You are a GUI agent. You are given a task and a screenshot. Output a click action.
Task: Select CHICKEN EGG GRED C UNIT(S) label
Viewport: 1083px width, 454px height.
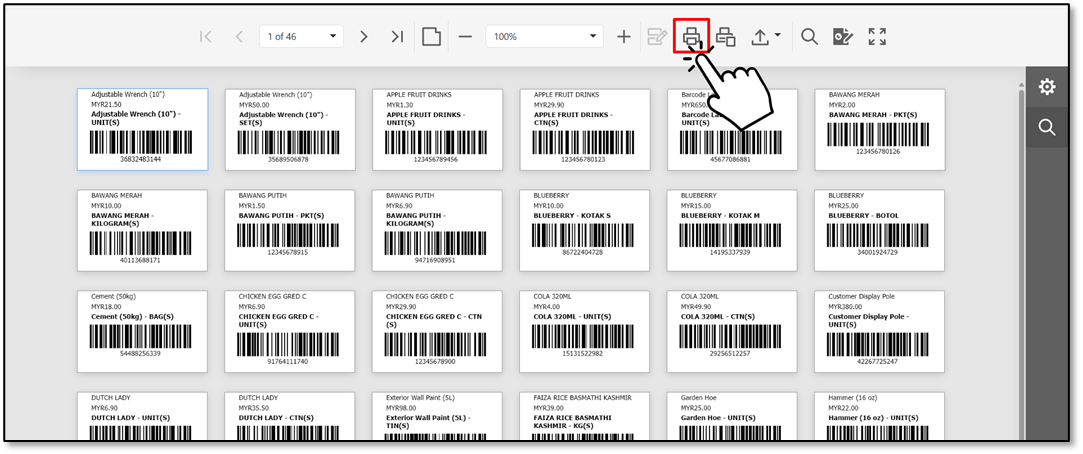290,331
